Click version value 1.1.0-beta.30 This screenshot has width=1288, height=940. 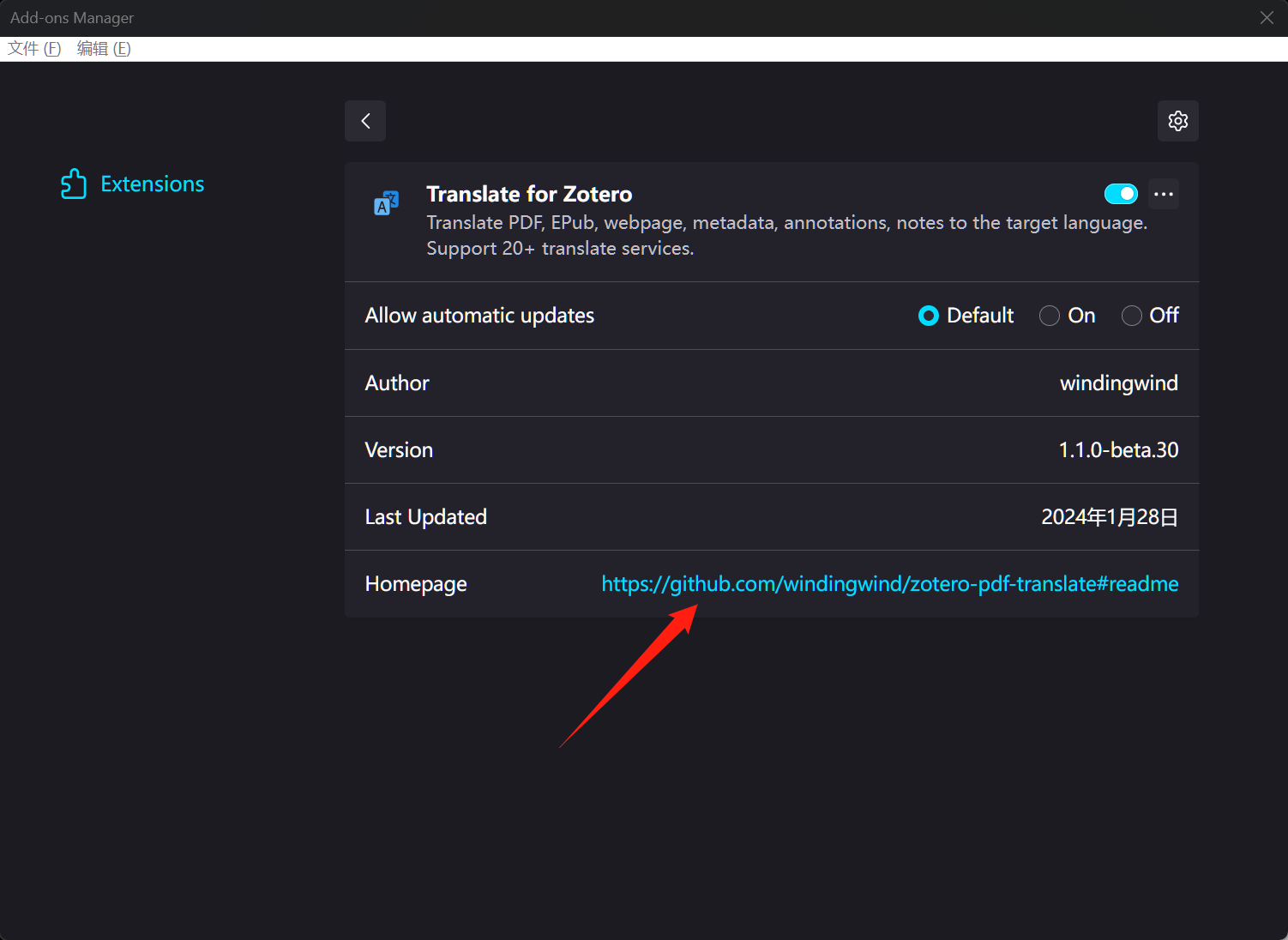(1119, 450)
